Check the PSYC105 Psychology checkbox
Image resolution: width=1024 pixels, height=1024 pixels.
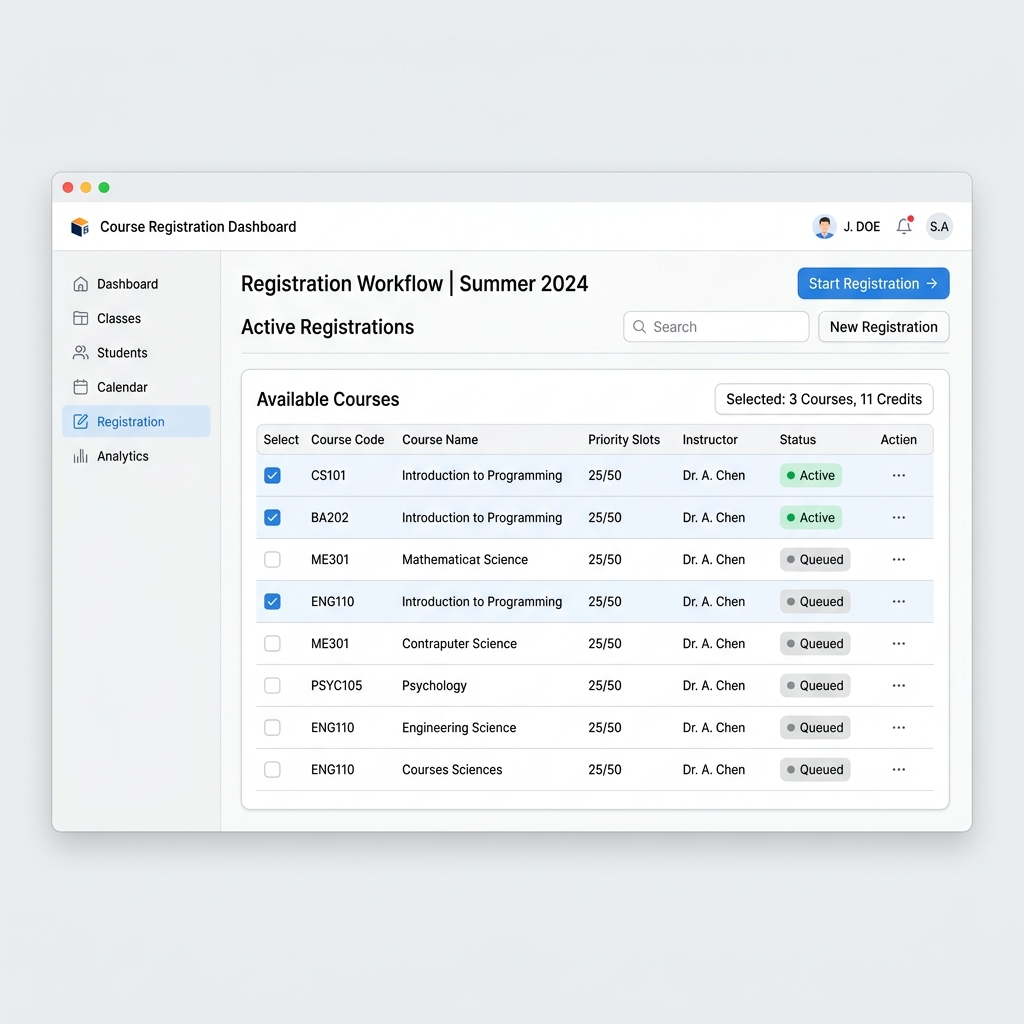[272, 685]
